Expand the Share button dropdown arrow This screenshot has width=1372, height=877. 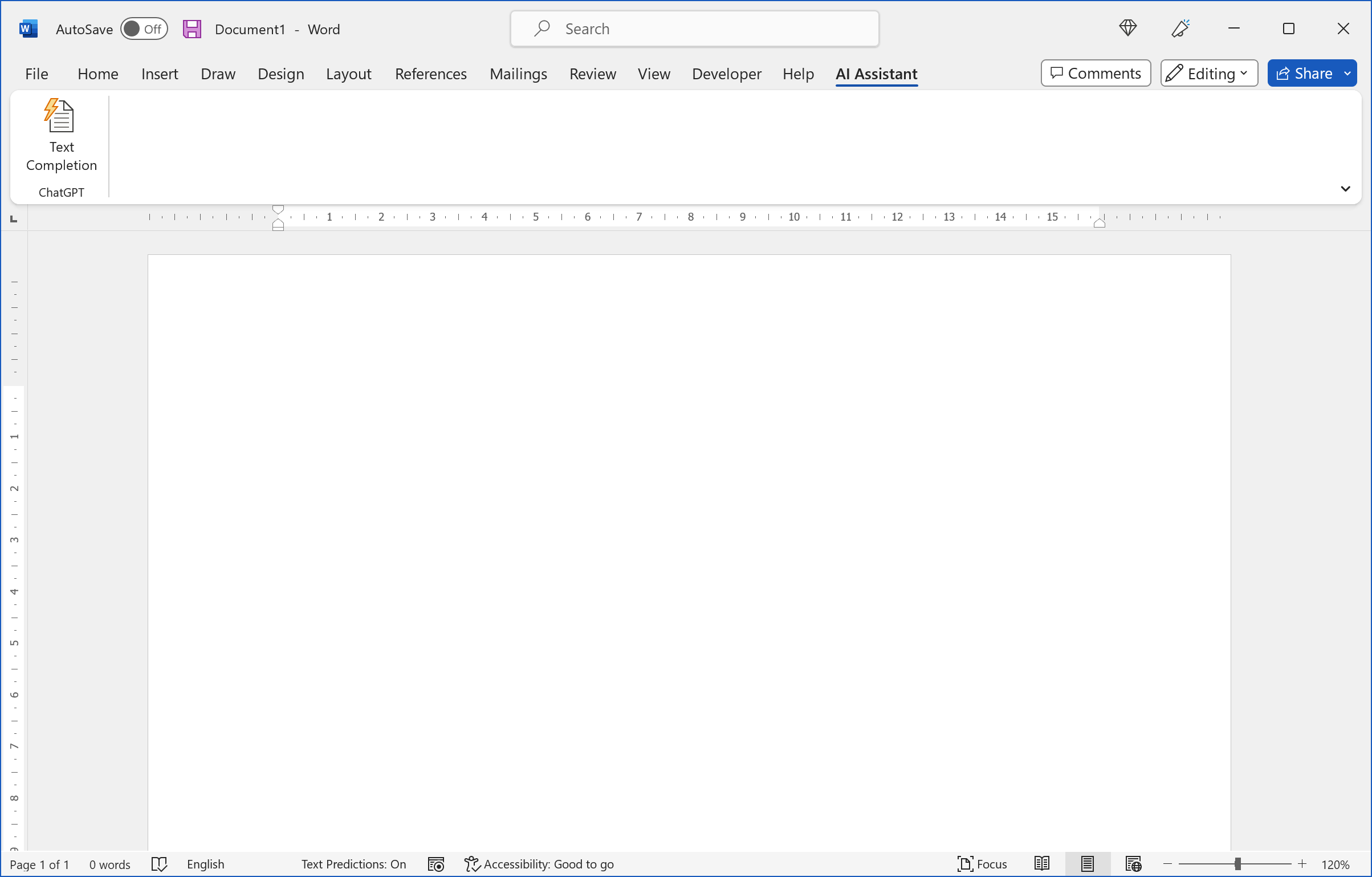pos(1347,74)
